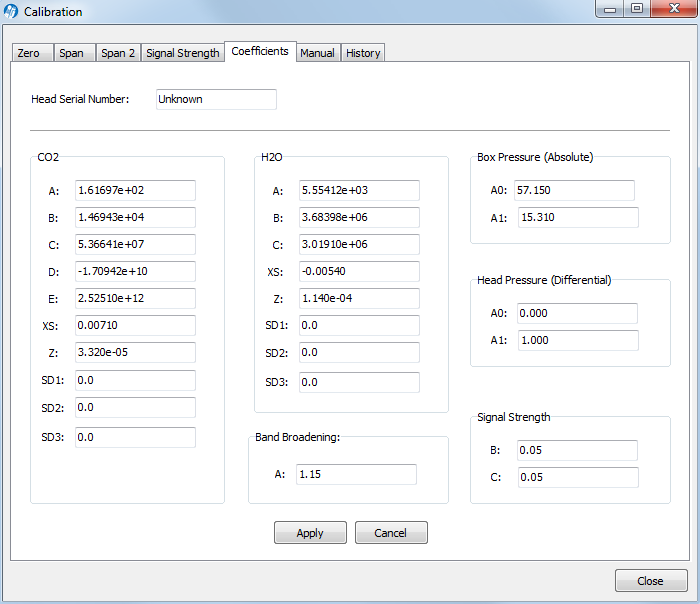Click the H2O SD3 field
Image resolution: width=700 pixels, height=604 pixels.
(x=359, y=383)
